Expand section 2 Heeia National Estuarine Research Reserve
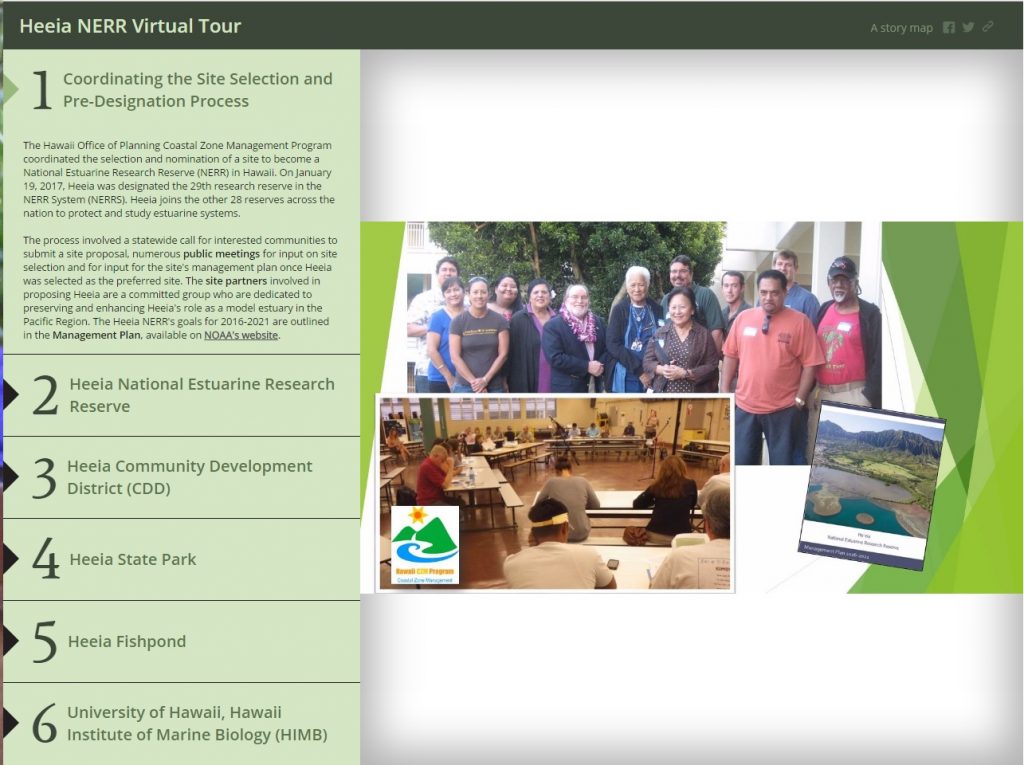 pos(200,394)
